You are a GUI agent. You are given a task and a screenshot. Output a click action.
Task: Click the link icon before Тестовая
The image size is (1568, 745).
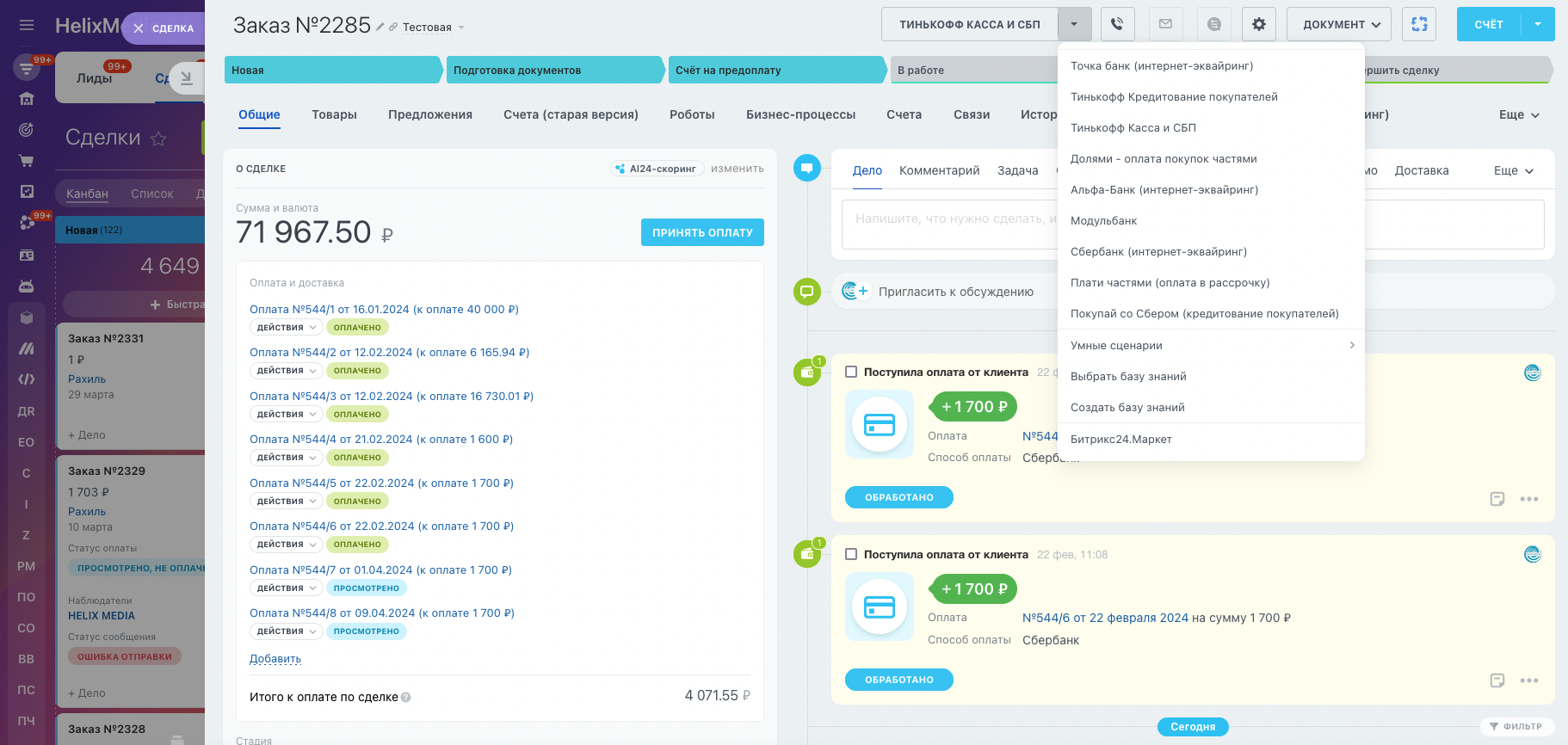pos(393,28)
